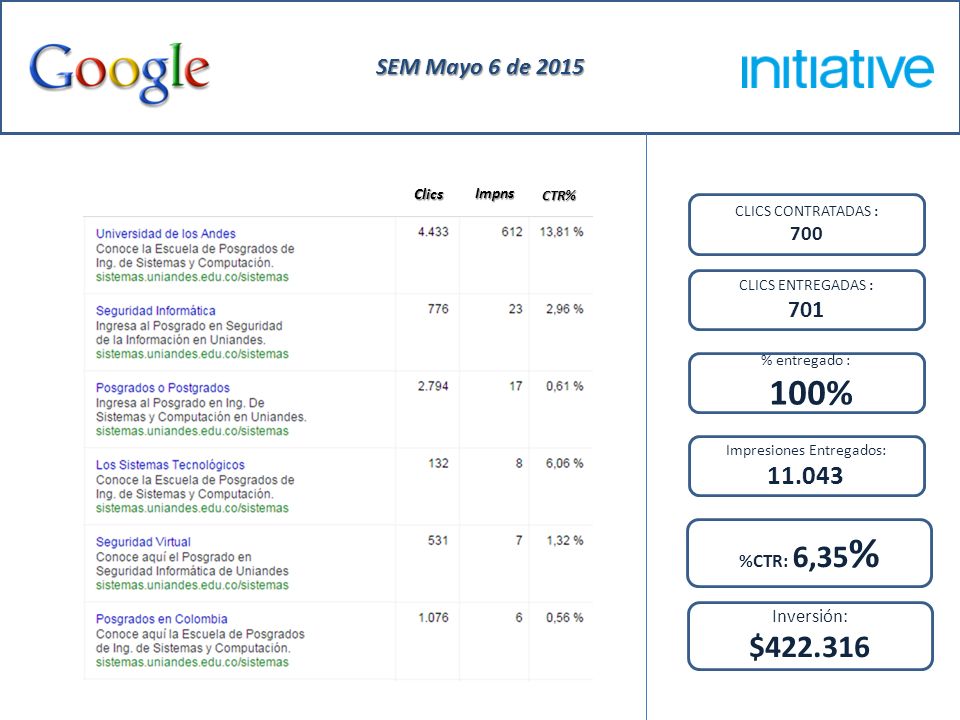
Task: Click the green URL under 'Seguridad Informática'
Action: tap(192, 354)
